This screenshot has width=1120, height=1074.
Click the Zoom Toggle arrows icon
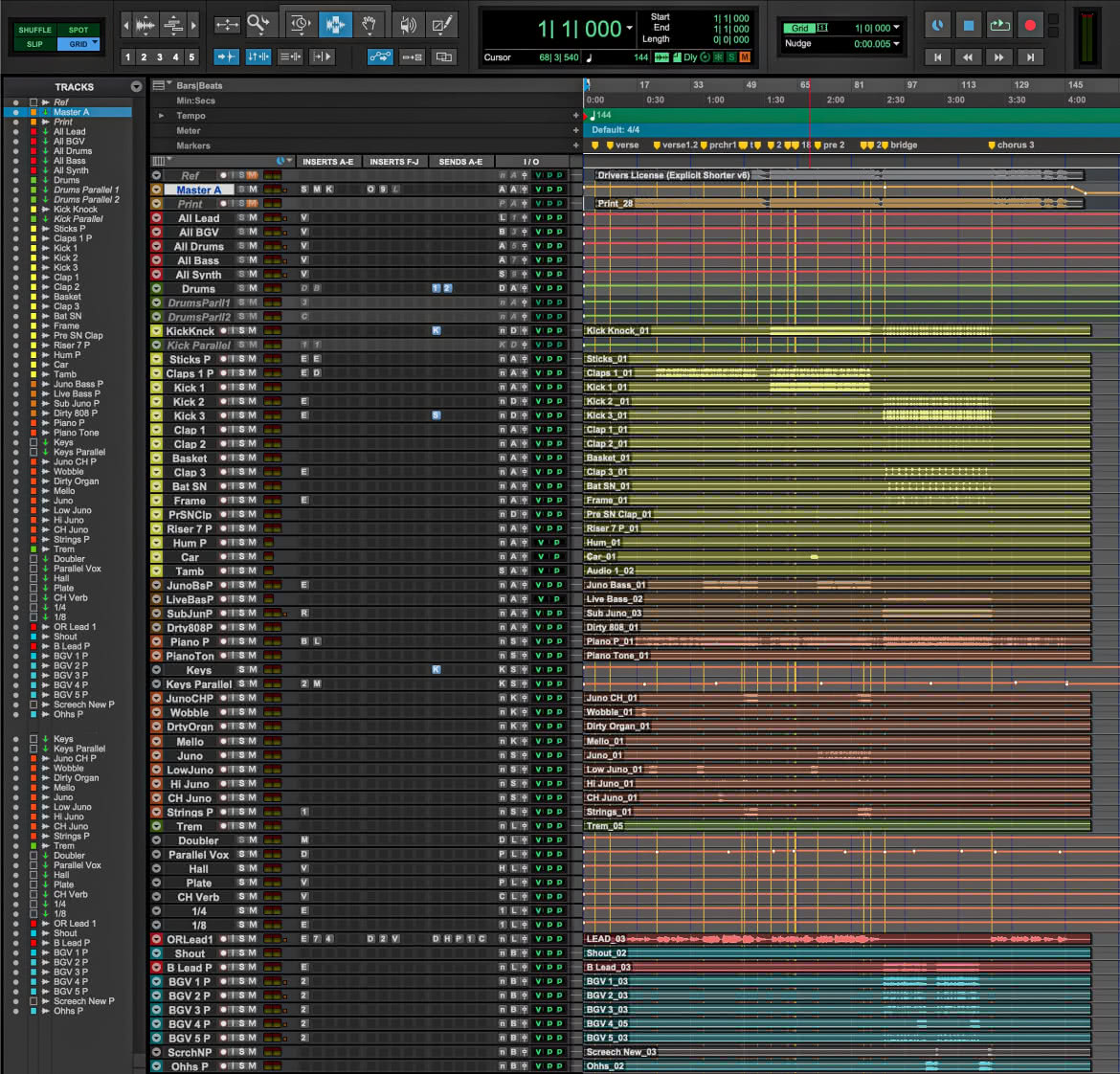(227, 25)
